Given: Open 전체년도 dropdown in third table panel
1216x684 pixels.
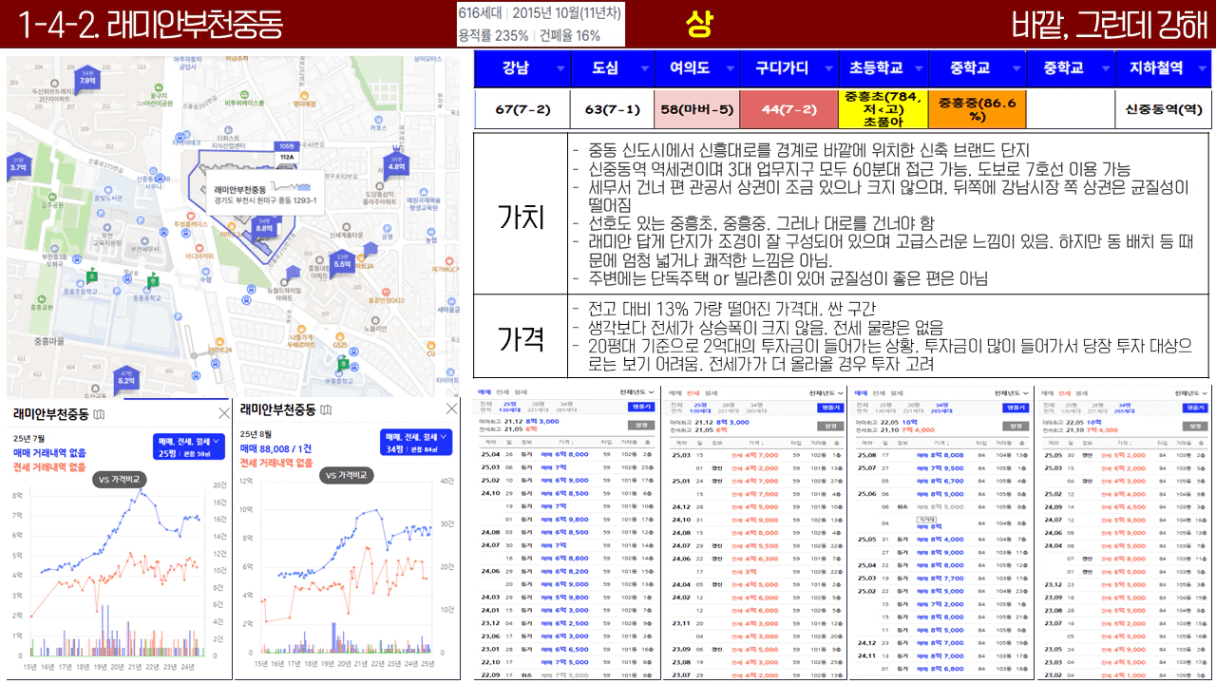Looking at the screenshot, I should pyautogui.click(x=1010, y=394).
